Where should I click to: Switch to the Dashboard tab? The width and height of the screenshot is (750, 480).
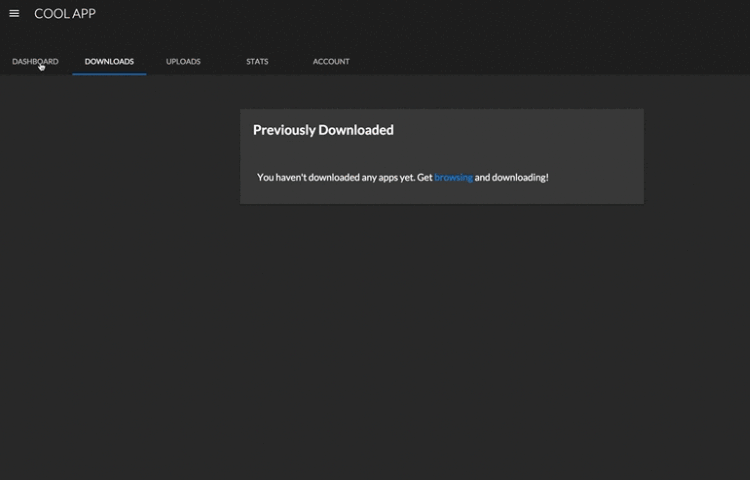[35, 61]
